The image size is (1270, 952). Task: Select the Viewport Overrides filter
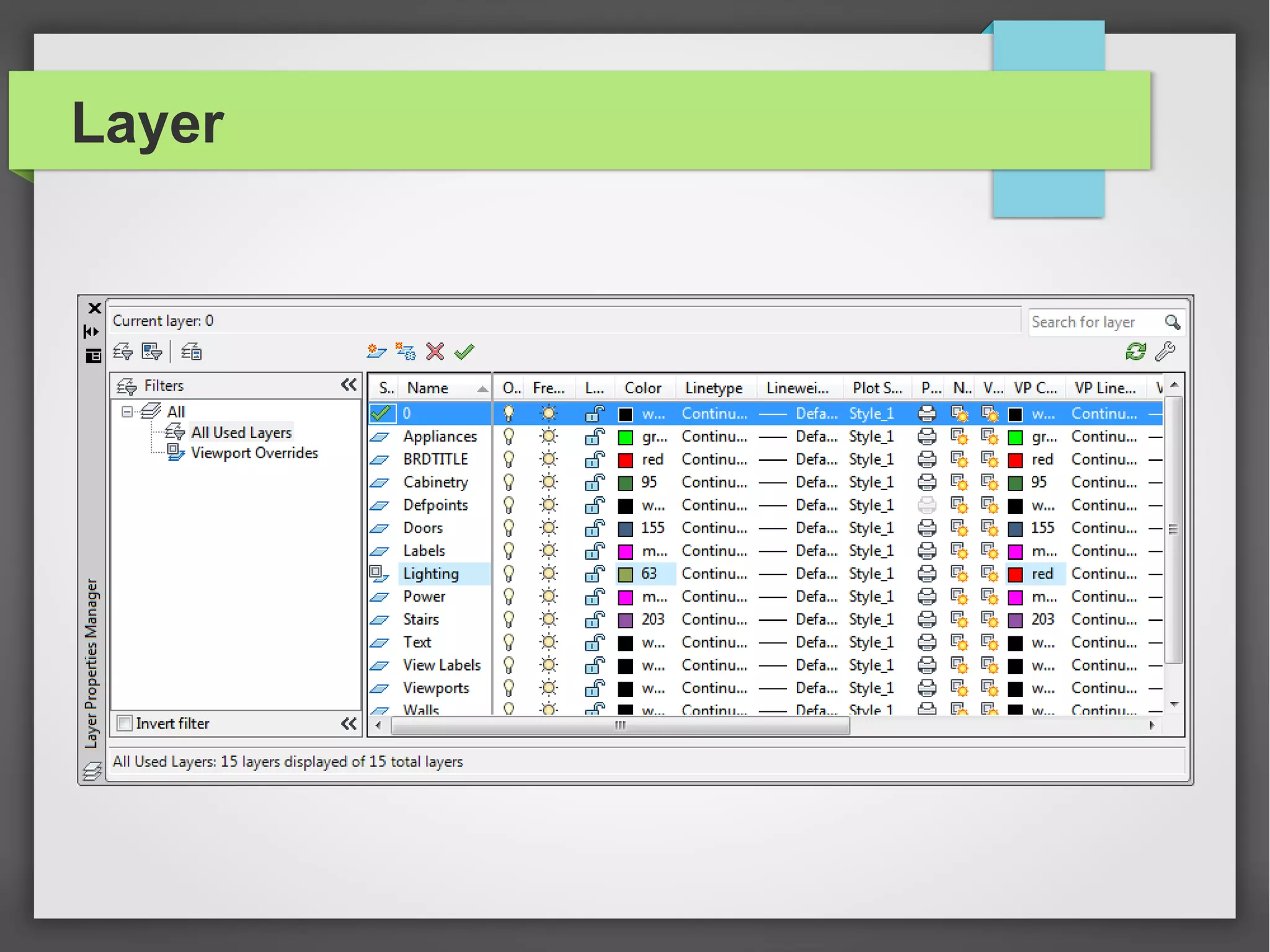[x=254, y=453]
